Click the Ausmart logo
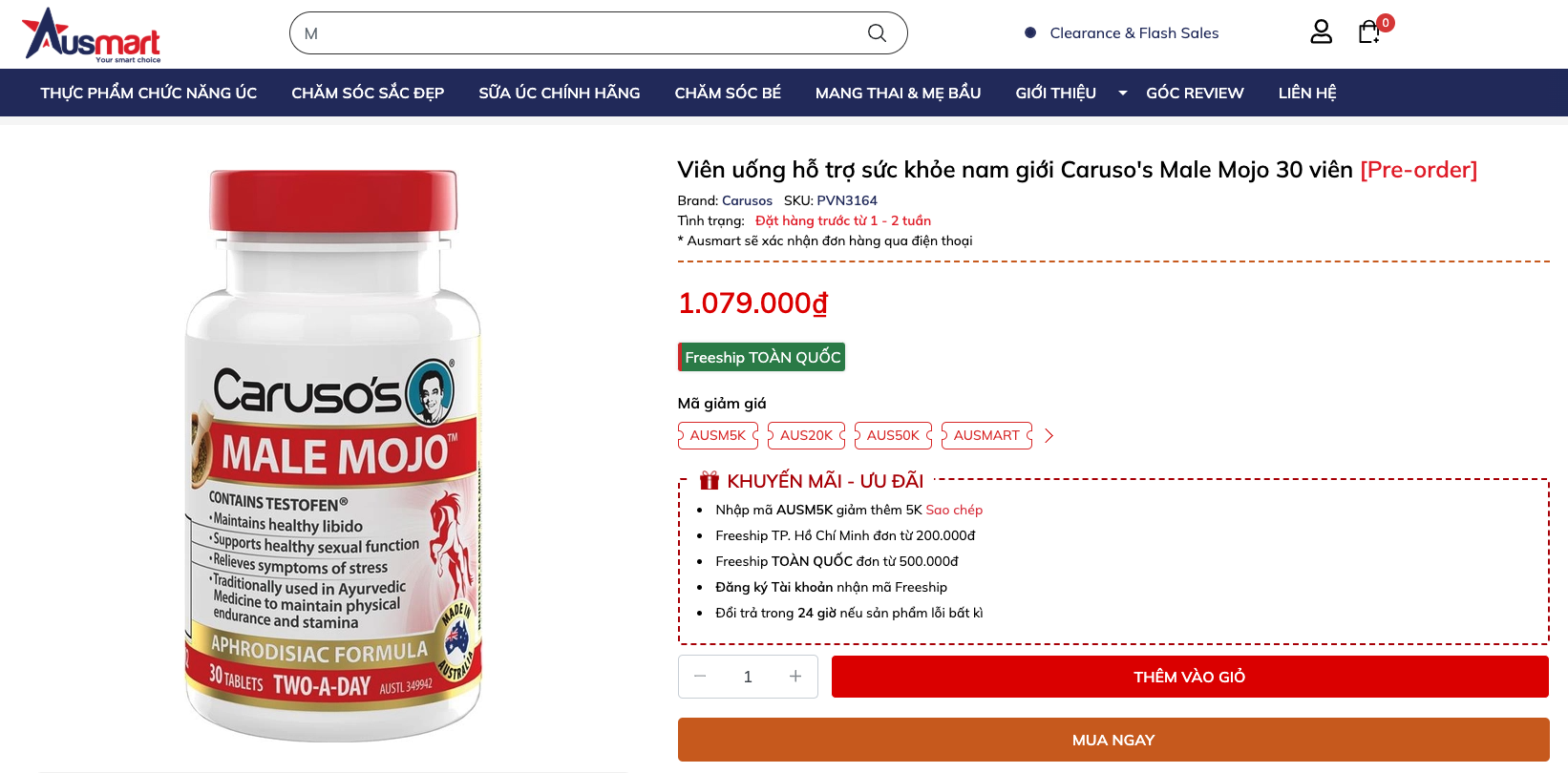This screenshot has height=773, width=1568. pyautogui.click(x=92, y=34)
